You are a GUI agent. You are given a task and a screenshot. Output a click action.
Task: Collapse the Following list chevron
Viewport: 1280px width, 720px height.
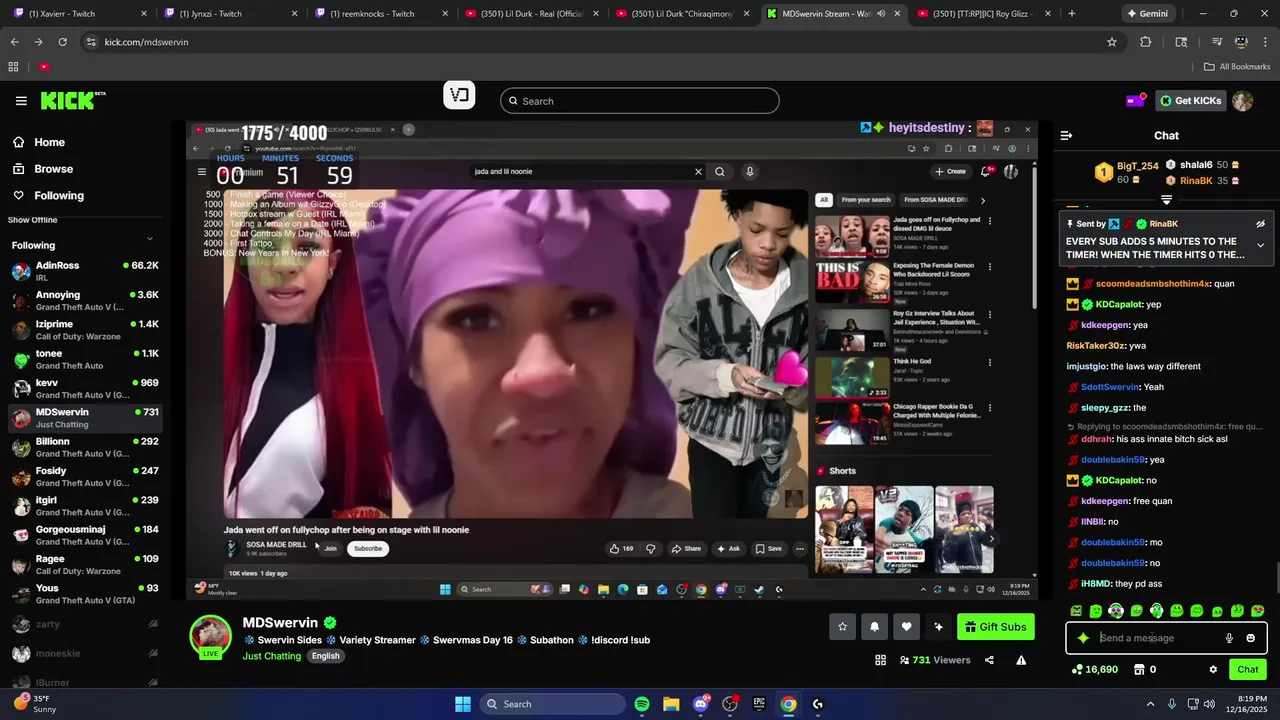click(150, 238)
